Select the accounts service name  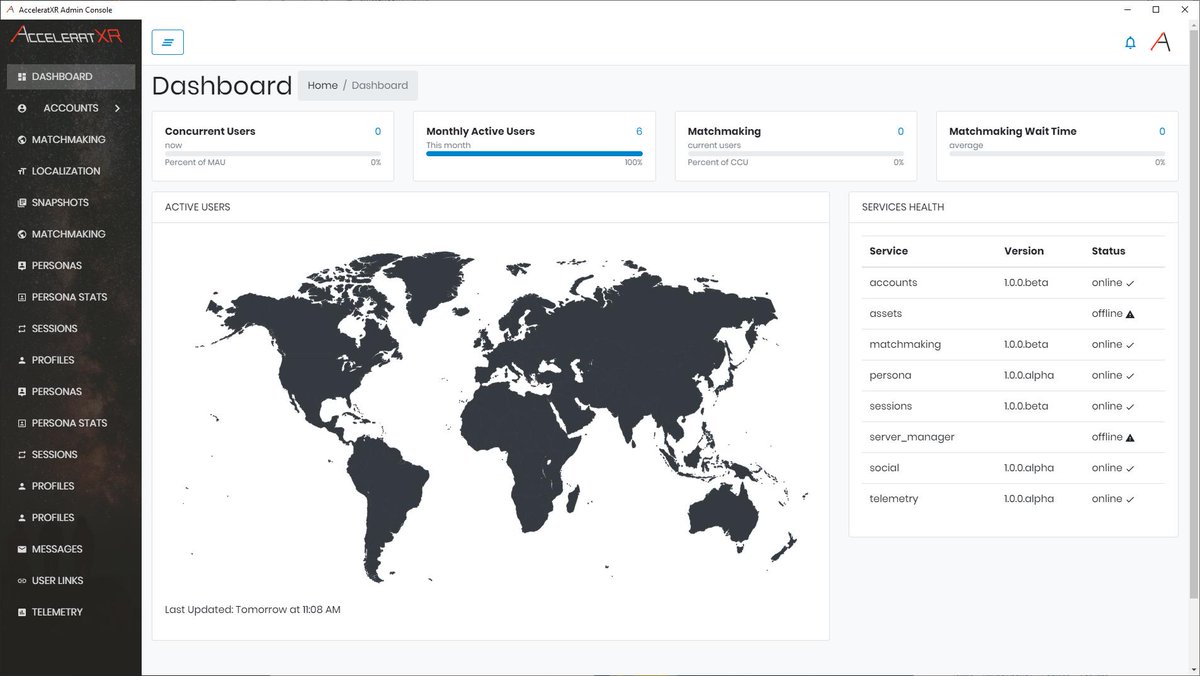coord(893,283)
